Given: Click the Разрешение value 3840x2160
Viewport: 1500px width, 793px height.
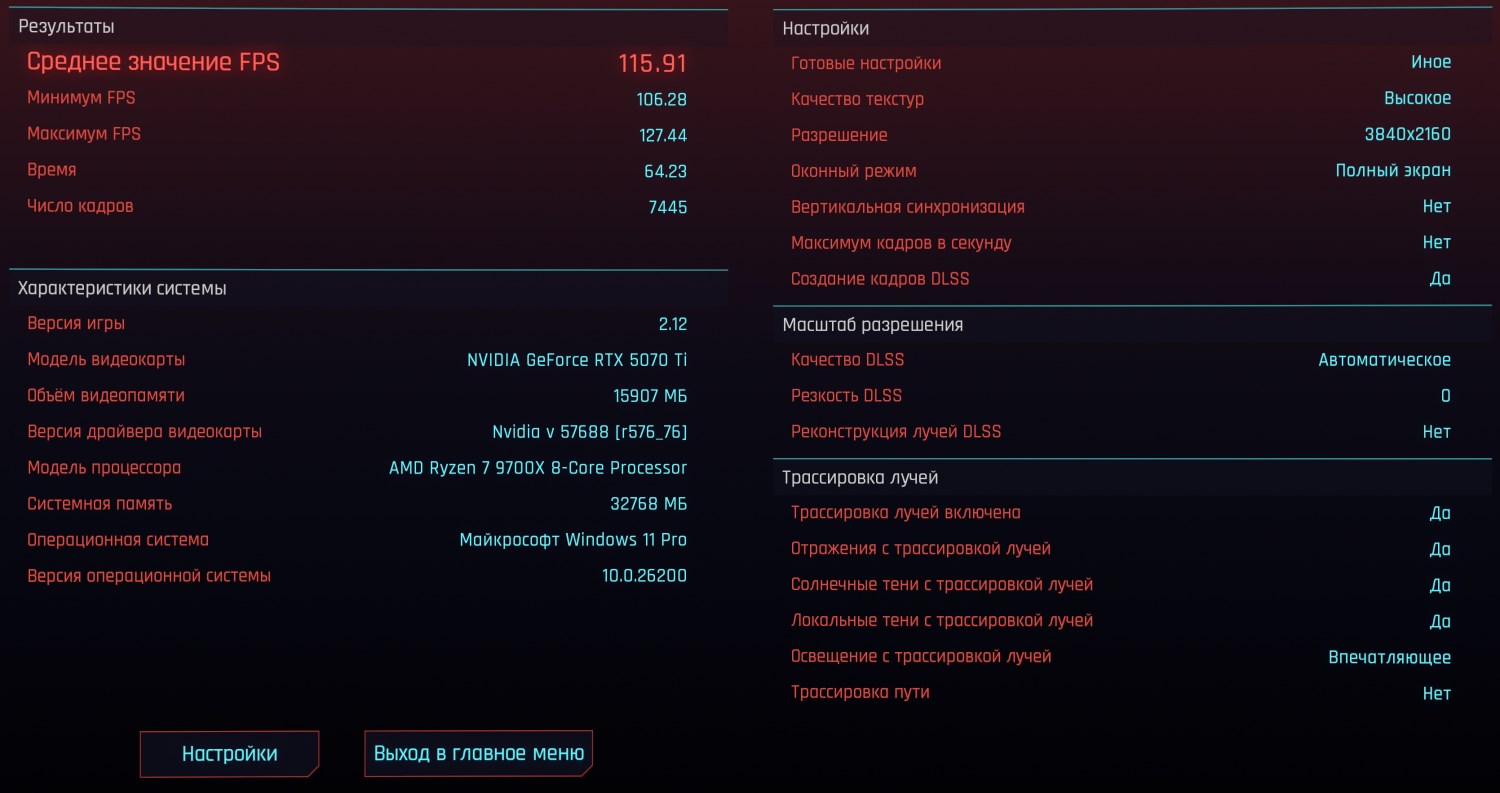Looking at the screenshot, I should [x=1407, y=135].
